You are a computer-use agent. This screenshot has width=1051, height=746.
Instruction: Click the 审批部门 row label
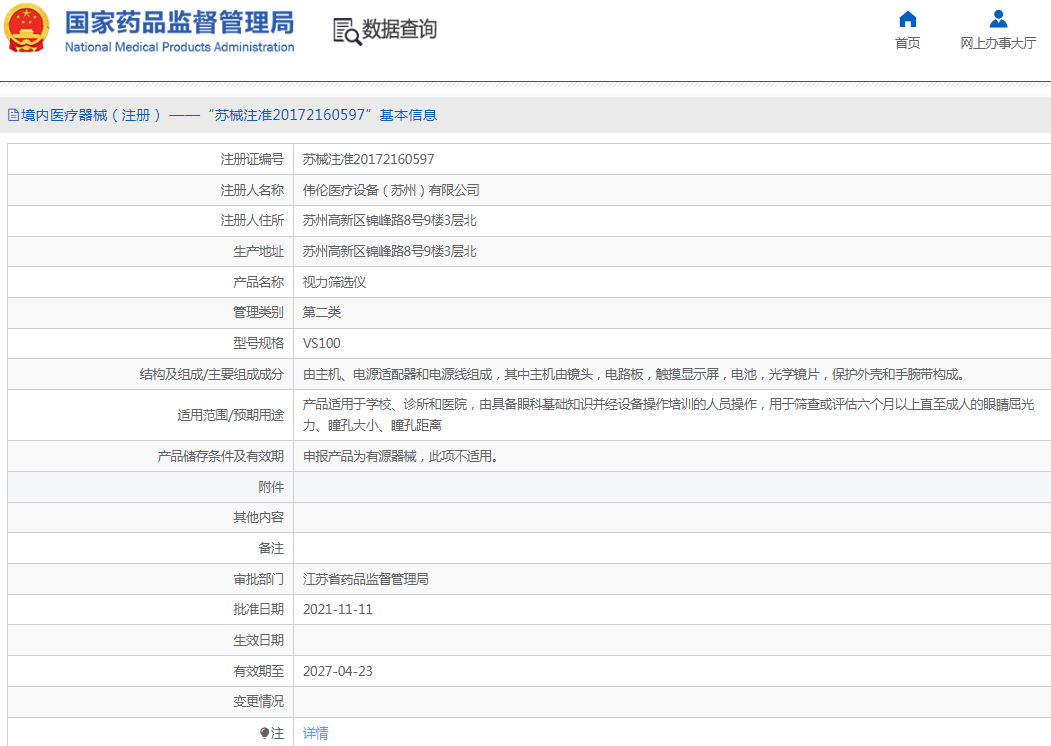(x=259, y=579)
